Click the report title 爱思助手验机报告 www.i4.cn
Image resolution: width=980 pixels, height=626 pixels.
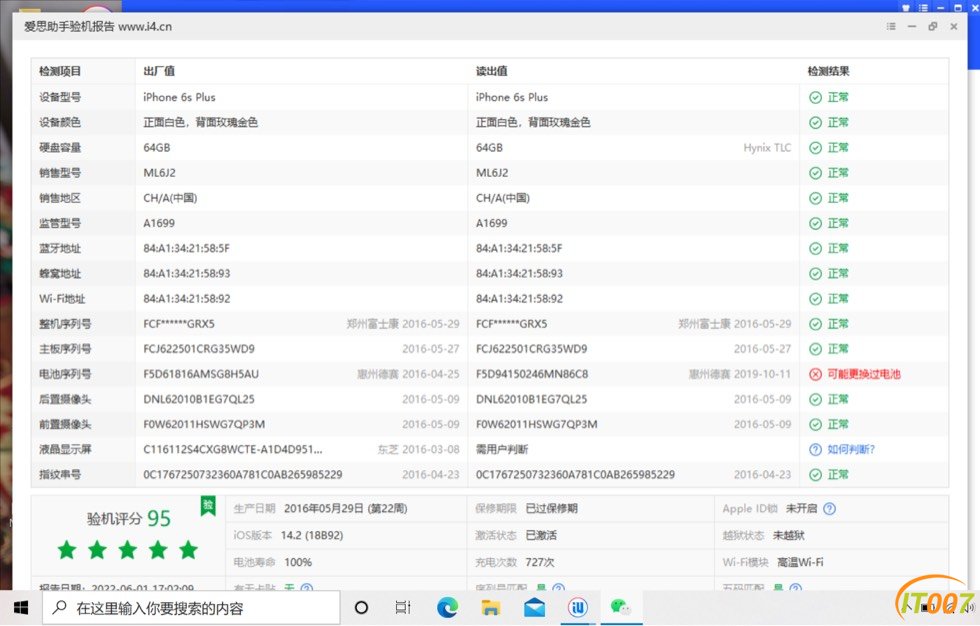pos(98,26)
